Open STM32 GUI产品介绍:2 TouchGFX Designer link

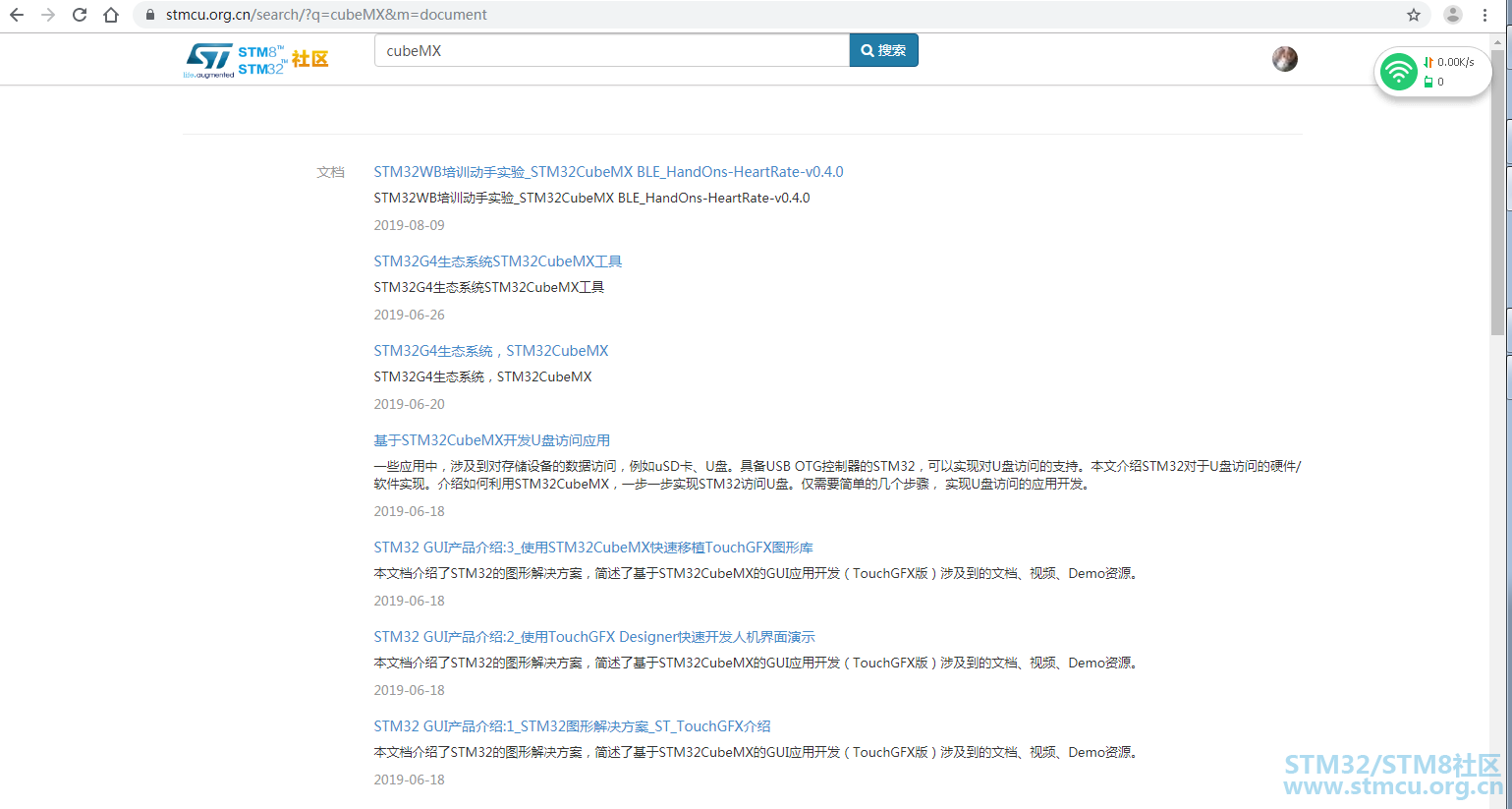[x=594, y=637]
